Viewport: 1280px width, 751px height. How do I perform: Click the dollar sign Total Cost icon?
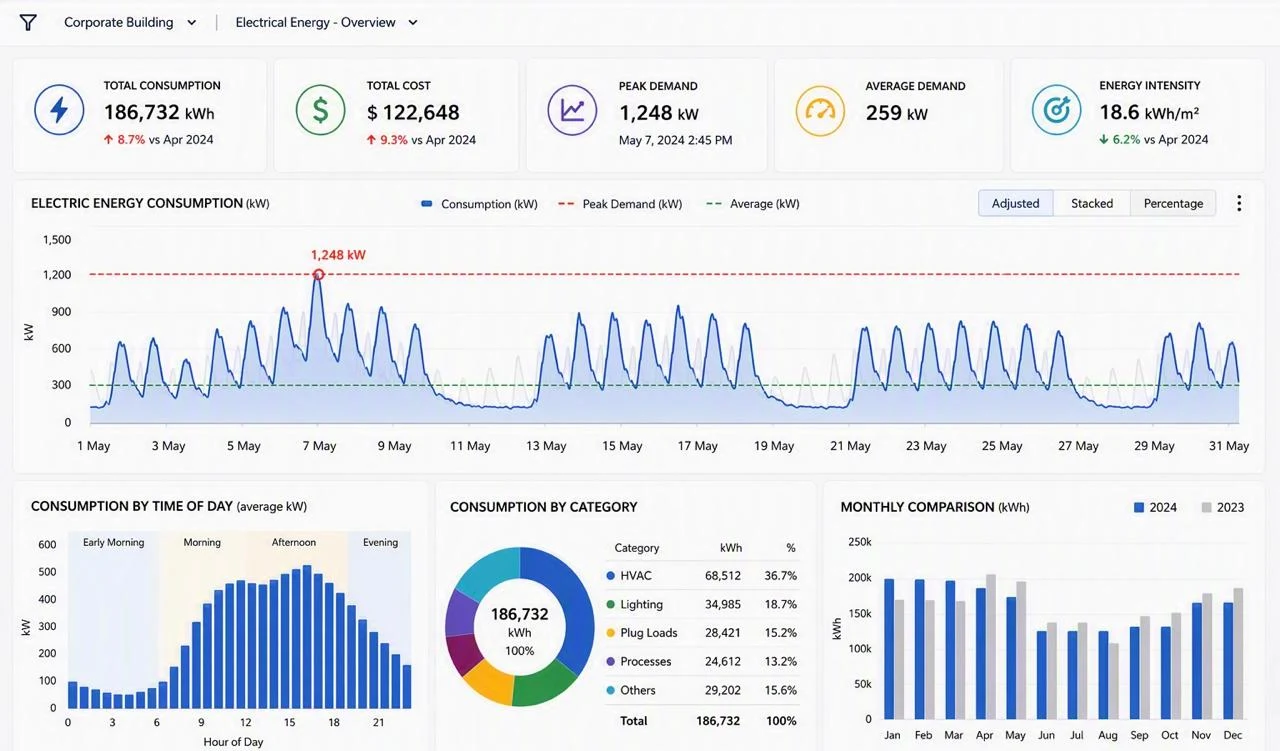321,110
